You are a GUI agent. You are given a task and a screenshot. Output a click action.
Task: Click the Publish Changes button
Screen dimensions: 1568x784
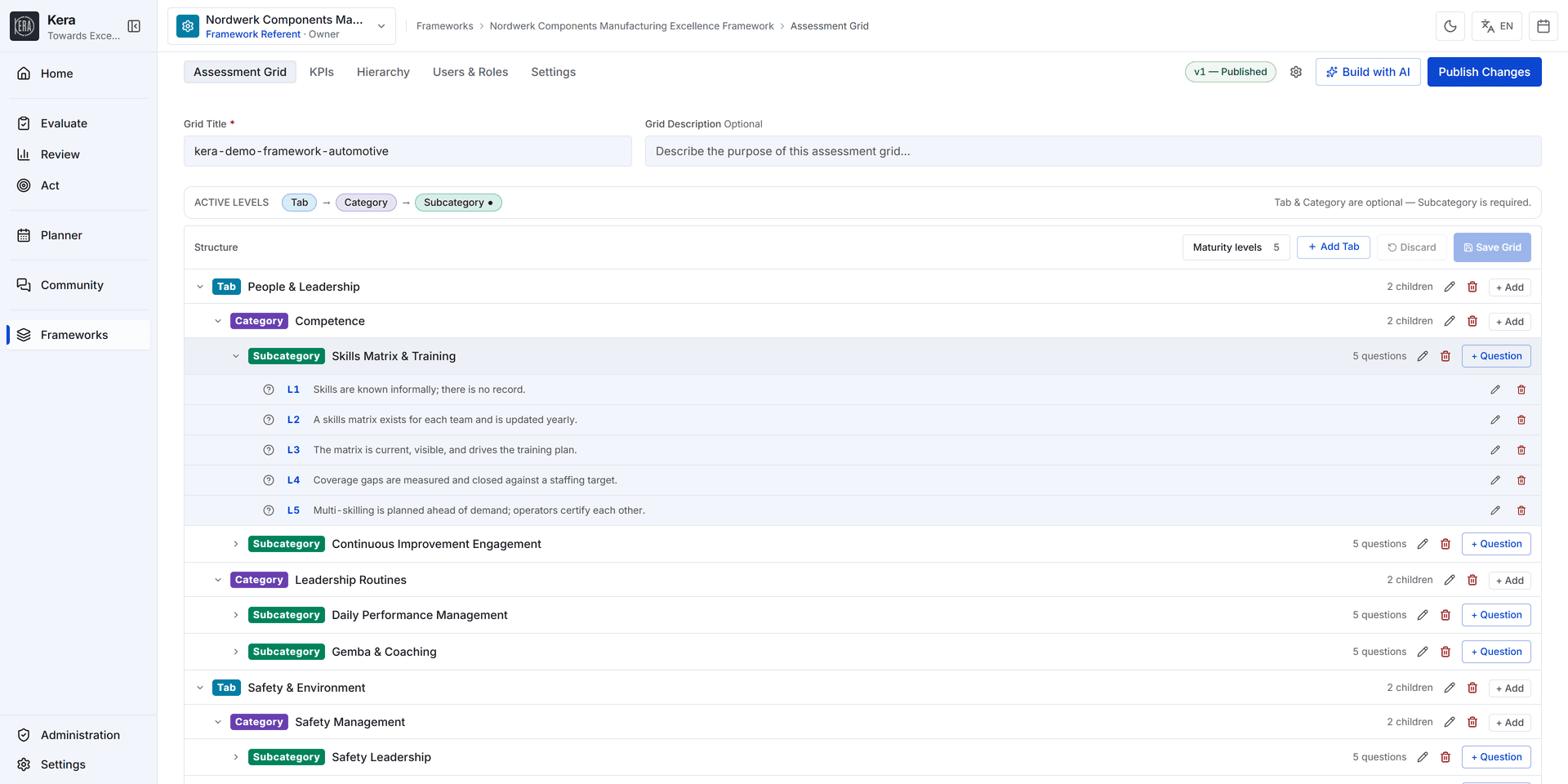1484,72
